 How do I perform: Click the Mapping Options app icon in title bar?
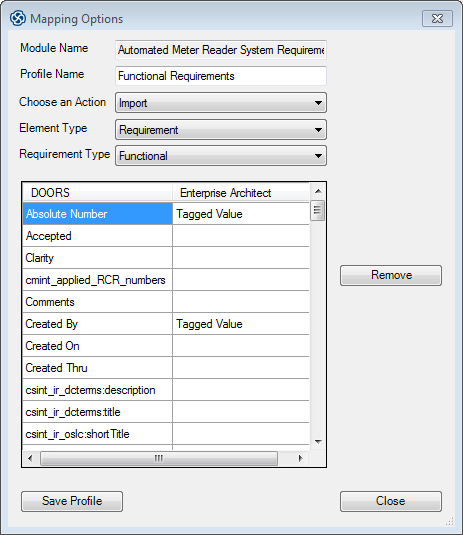pyautogui.click(x=17, y=18)
